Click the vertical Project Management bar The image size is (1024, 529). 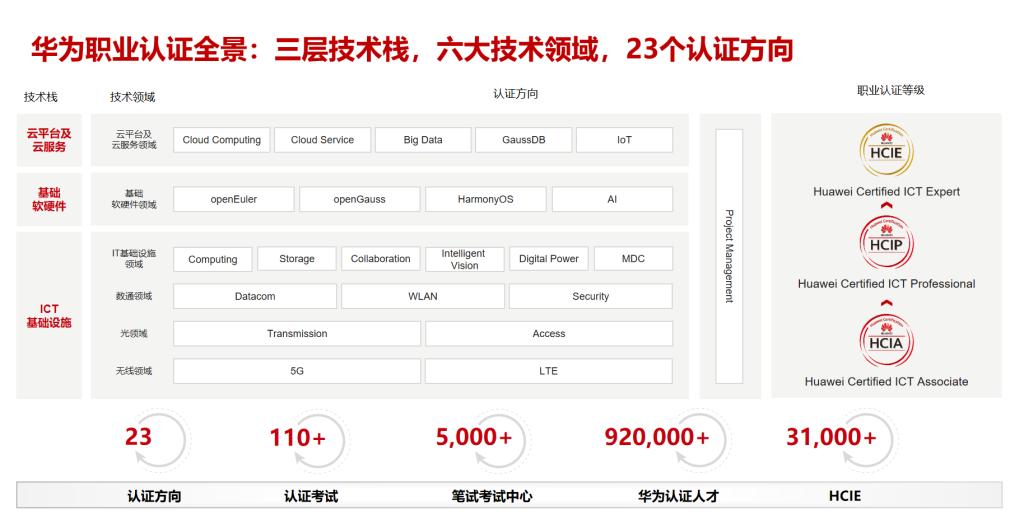point(729,256)
